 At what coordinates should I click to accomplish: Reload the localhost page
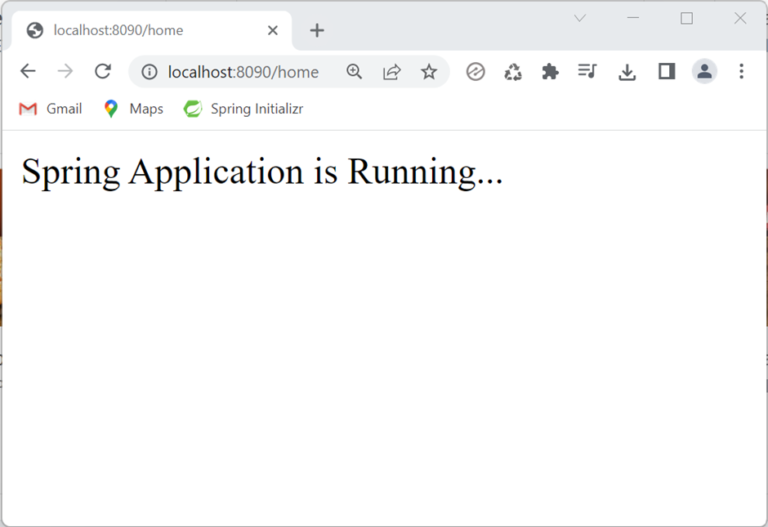coord(103,72)
